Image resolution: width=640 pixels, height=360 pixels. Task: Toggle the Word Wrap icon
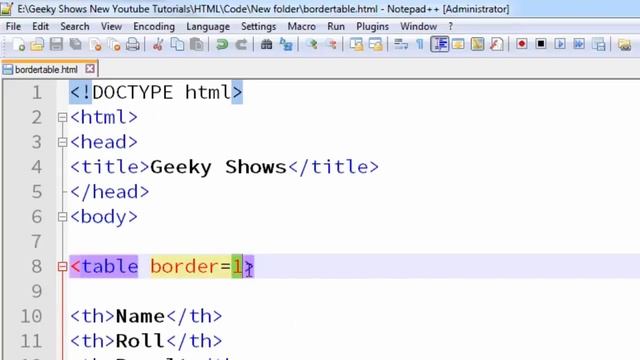pos(401,44)
